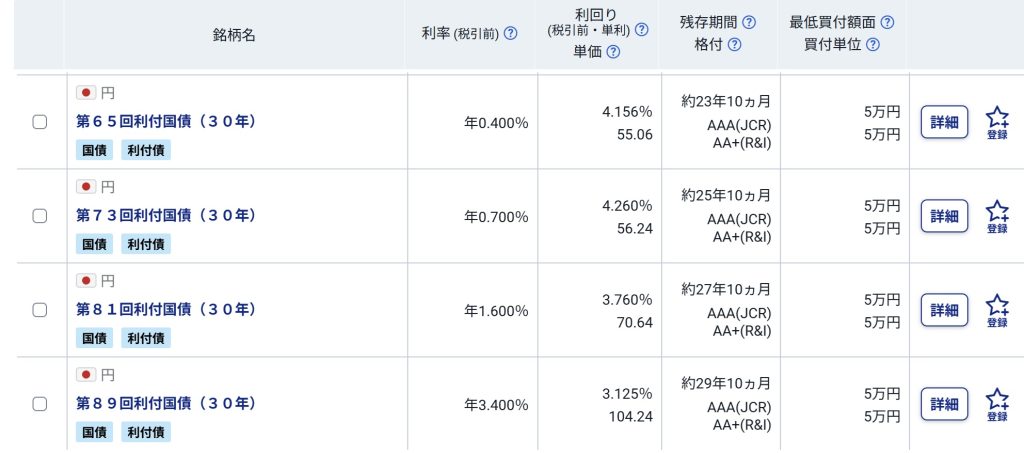Click the star 登録 icon for 第89回利付国債

point(997,404)
